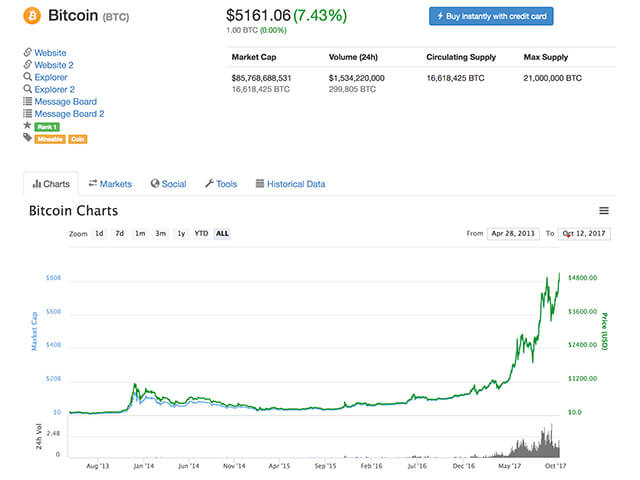Click the $1200.00 price axis label
The image size is (640, 480).
click(582, 379)
